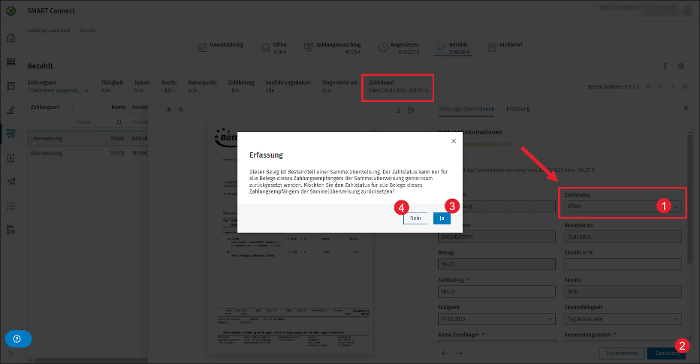Screen dimensions: 700x364
Task: Open the blue help button
Action: coord(18,339)
